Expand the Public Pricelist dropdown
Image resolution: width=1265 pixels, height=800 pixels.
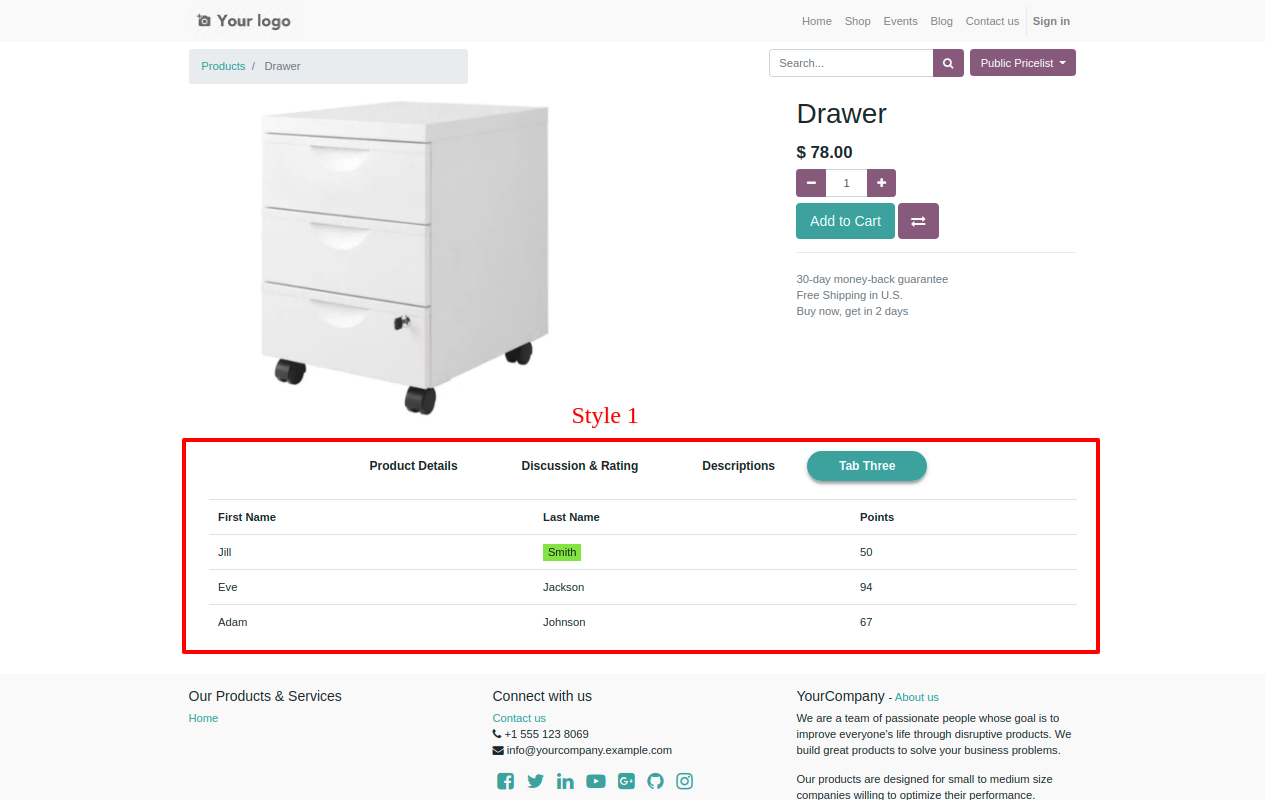[1023, 63]
